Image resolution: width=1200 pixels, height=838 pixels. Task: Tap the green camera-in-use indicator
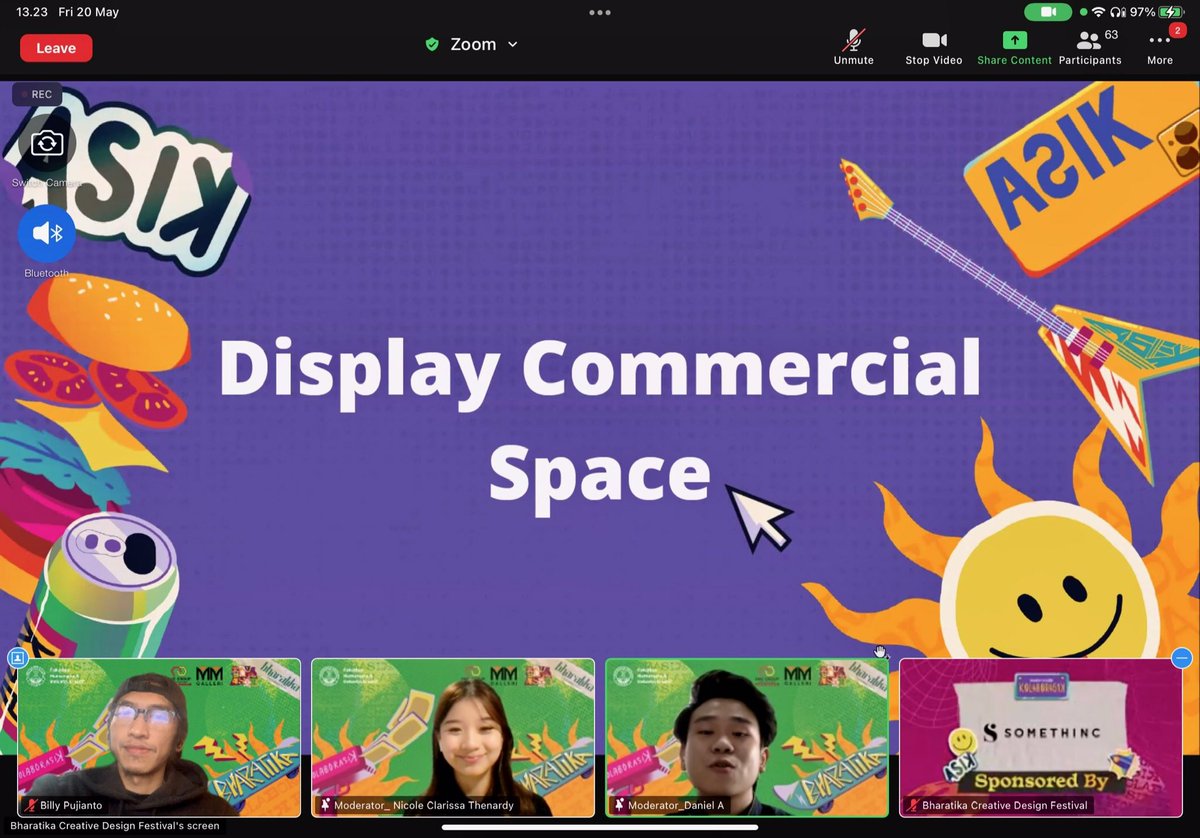pos(1048,12)
